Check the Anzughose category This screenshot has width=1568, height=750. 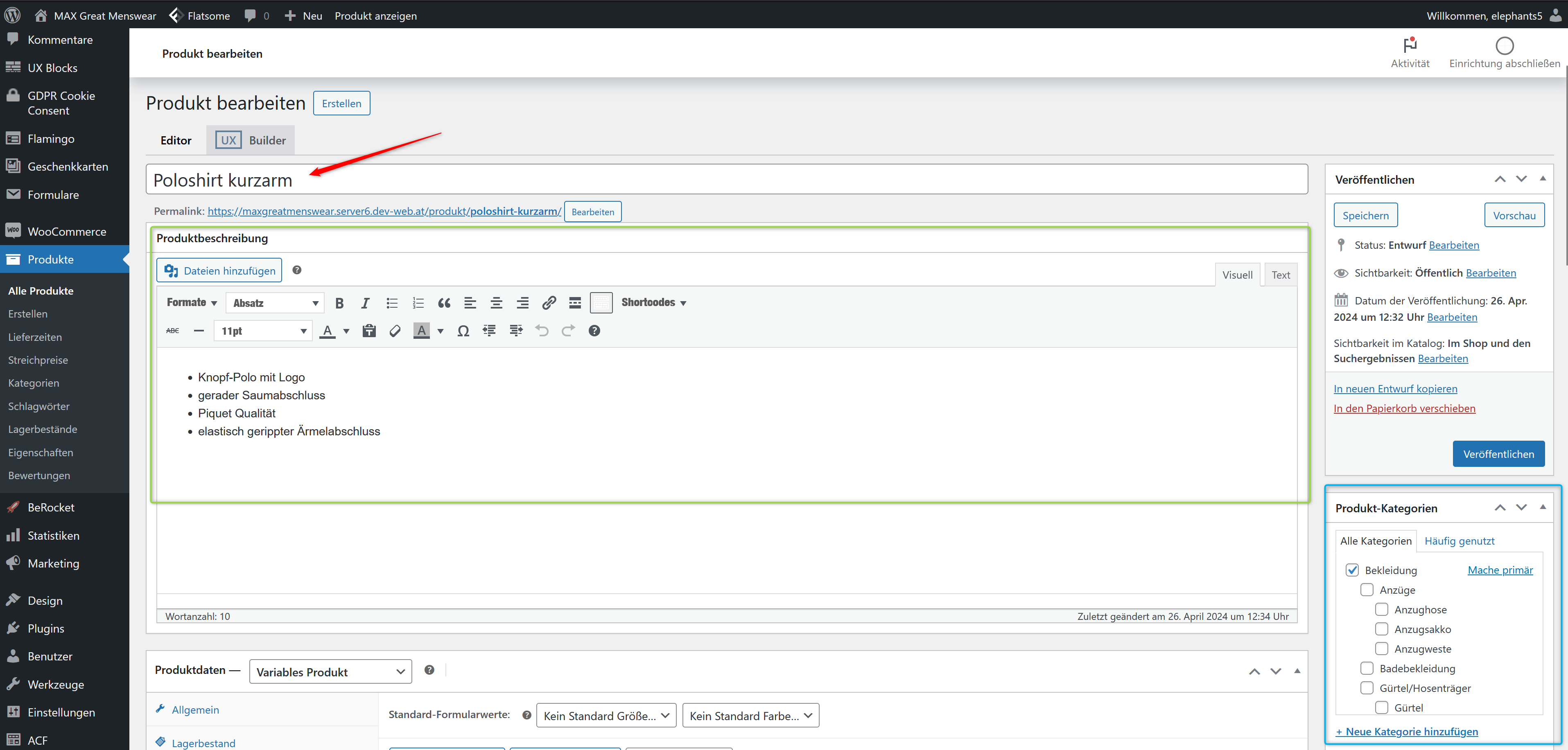pyautogui.click(x=1382, y=609)
